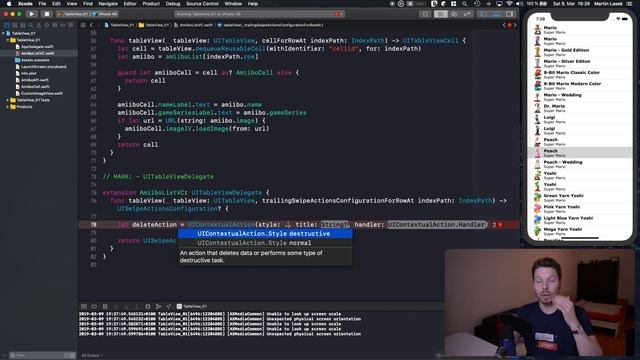This screenshot has height=360, width=640.
Task: Toggle the debug area hide button in debug bar
Action: (84, 307)
